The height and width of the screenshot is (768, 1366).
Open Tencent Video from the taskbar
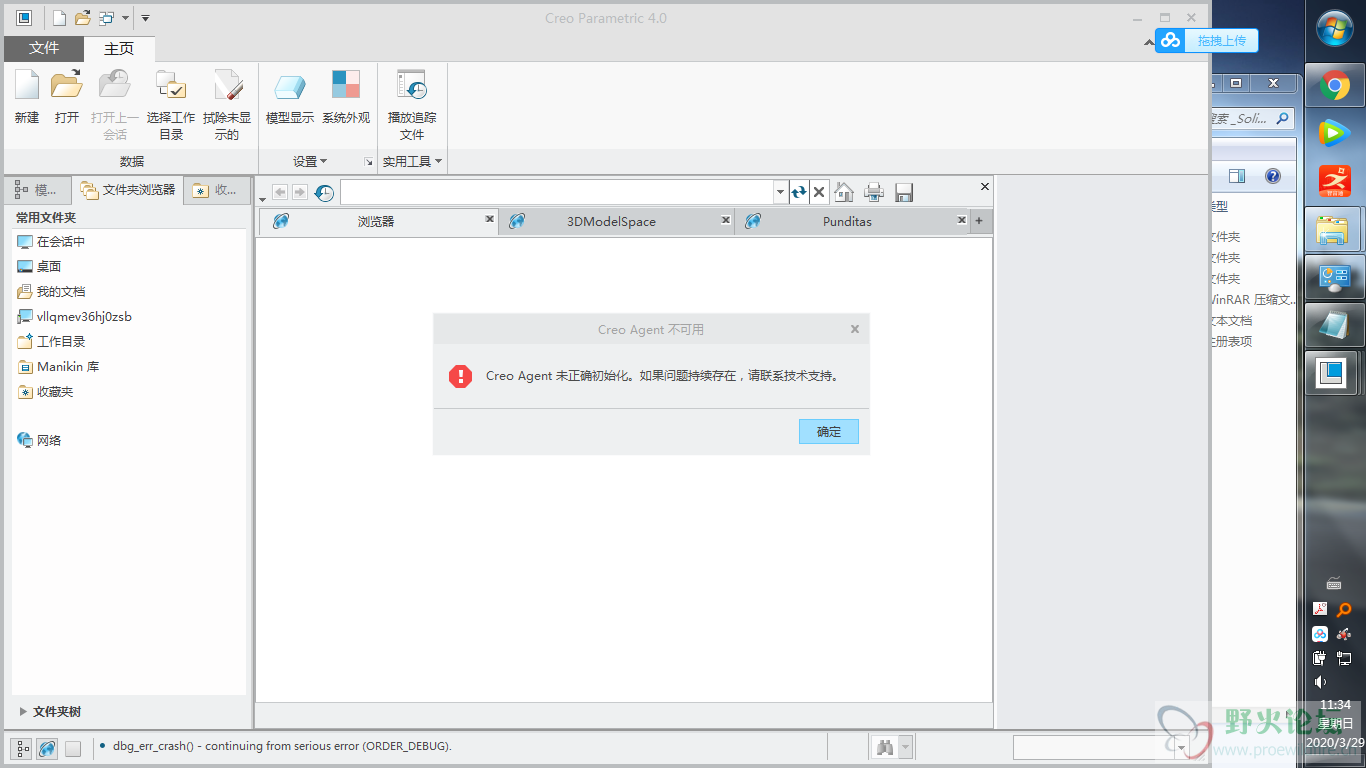pyautogui.click(x=1334, y=133)
